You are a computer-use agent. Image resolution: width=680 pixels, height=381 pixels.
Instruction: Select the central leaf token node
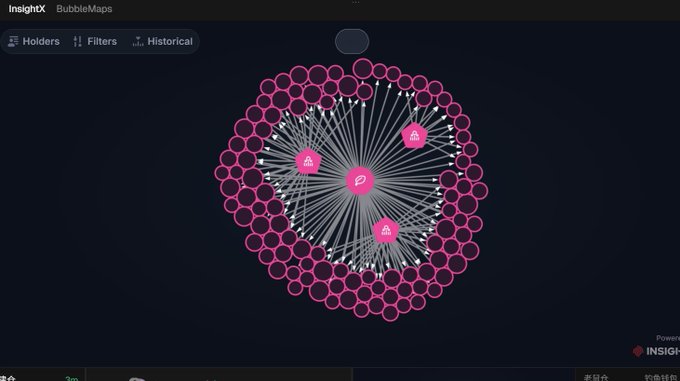pyautogui.click(x=360, y=180)
